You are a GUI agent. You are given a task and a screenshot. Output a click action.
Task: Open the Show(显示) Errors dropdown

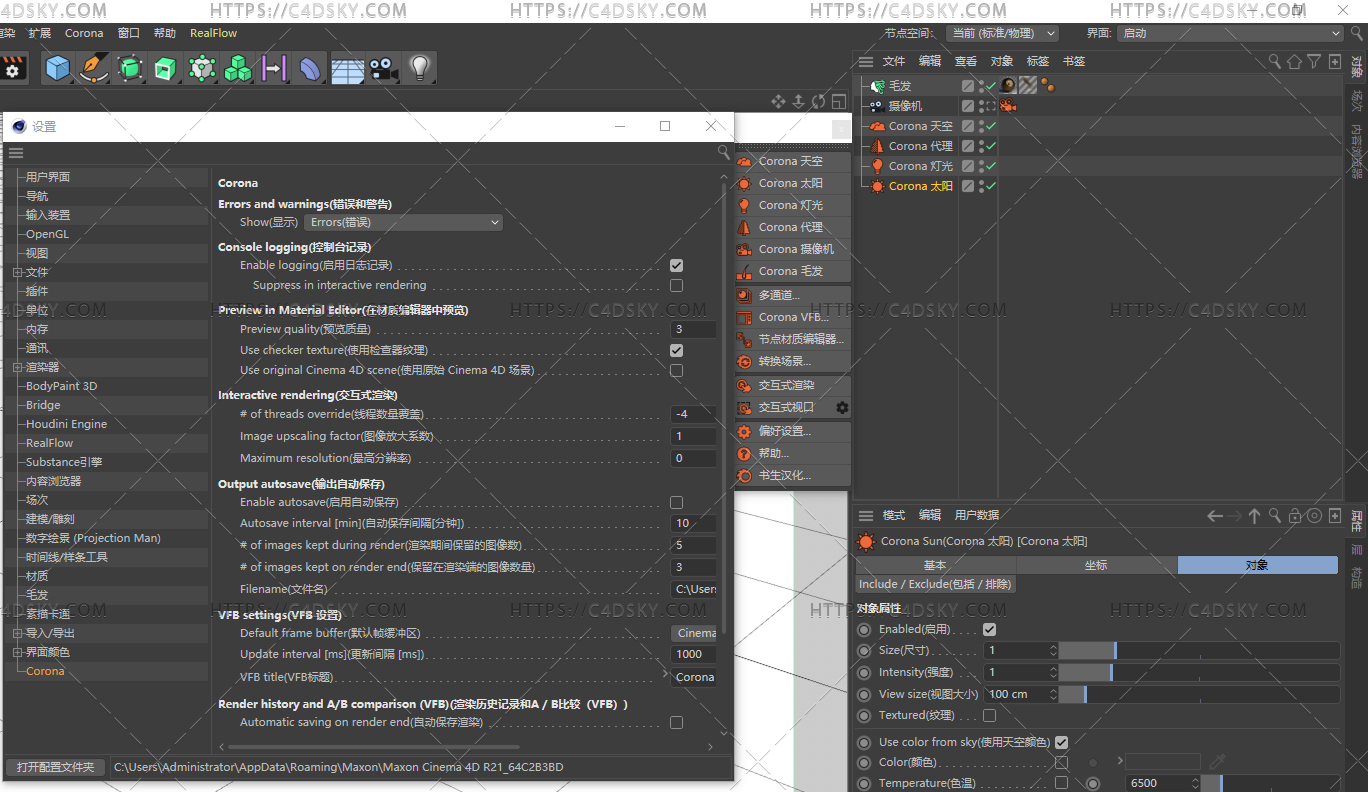[404, 222]
